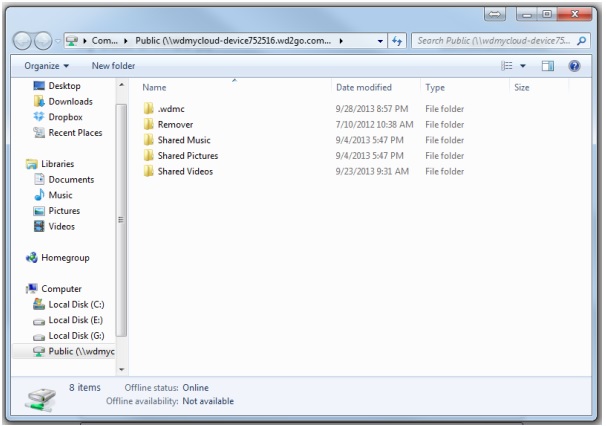606x426 pixels.
Task: Sort by Date modified column header
Action: [364, 87]
